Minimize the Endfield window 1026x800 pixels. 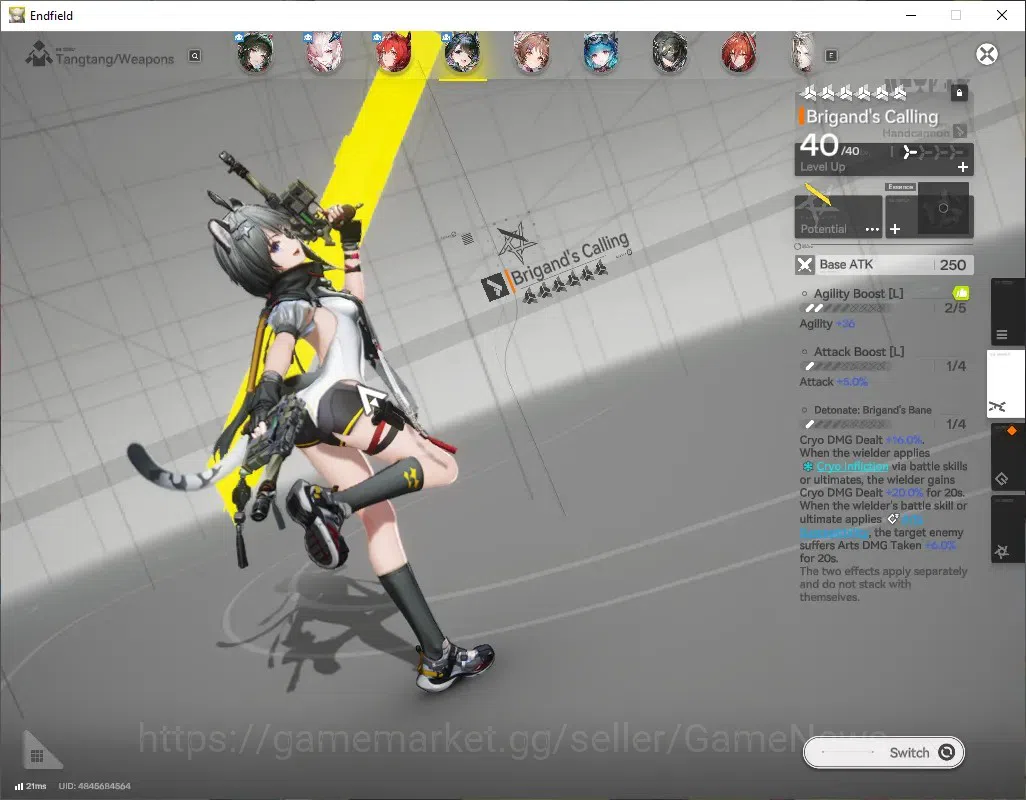pyautogui.click(x=910, y=15)
